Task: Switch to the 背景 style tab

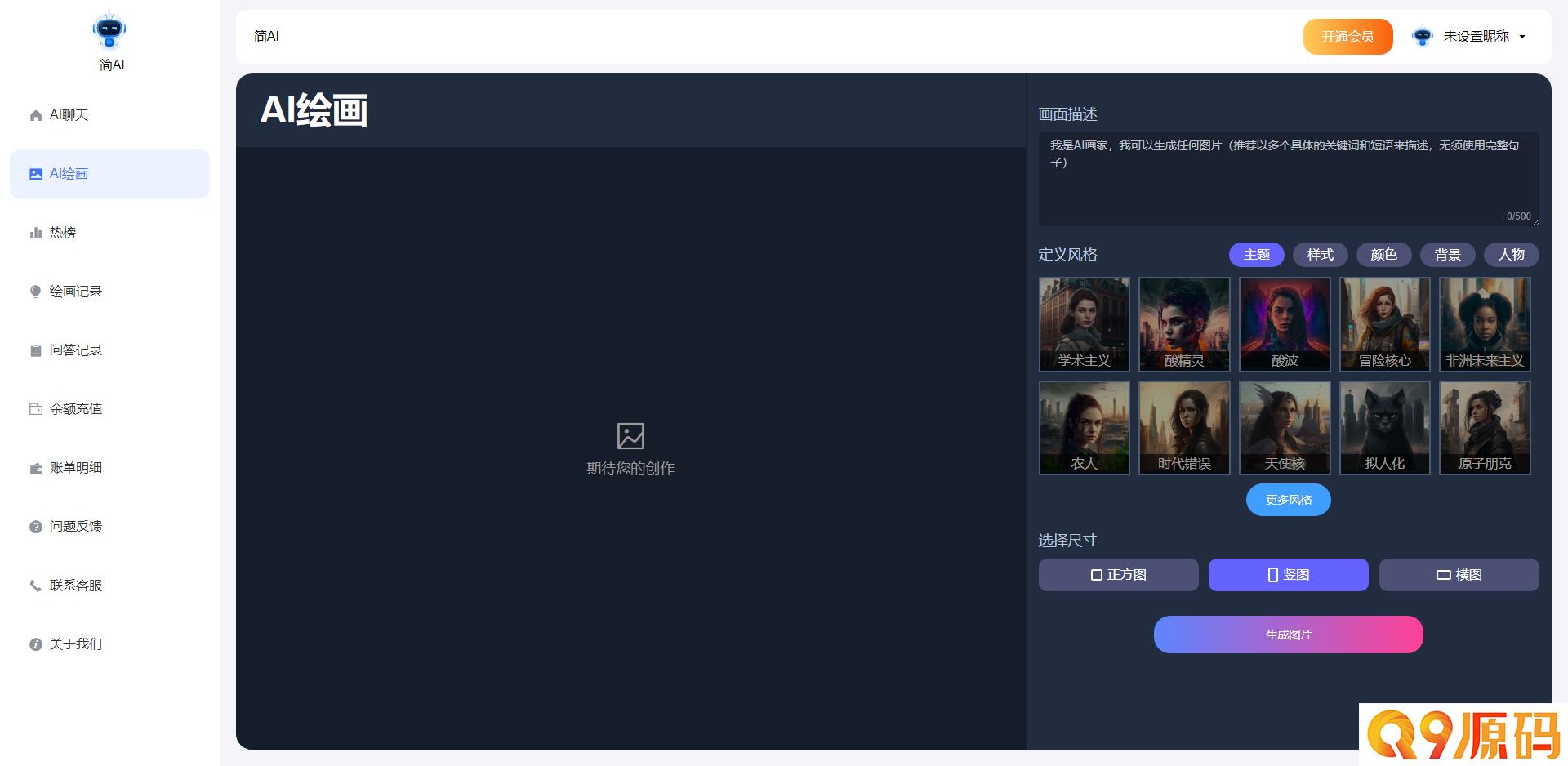Action: [1447, 255]
